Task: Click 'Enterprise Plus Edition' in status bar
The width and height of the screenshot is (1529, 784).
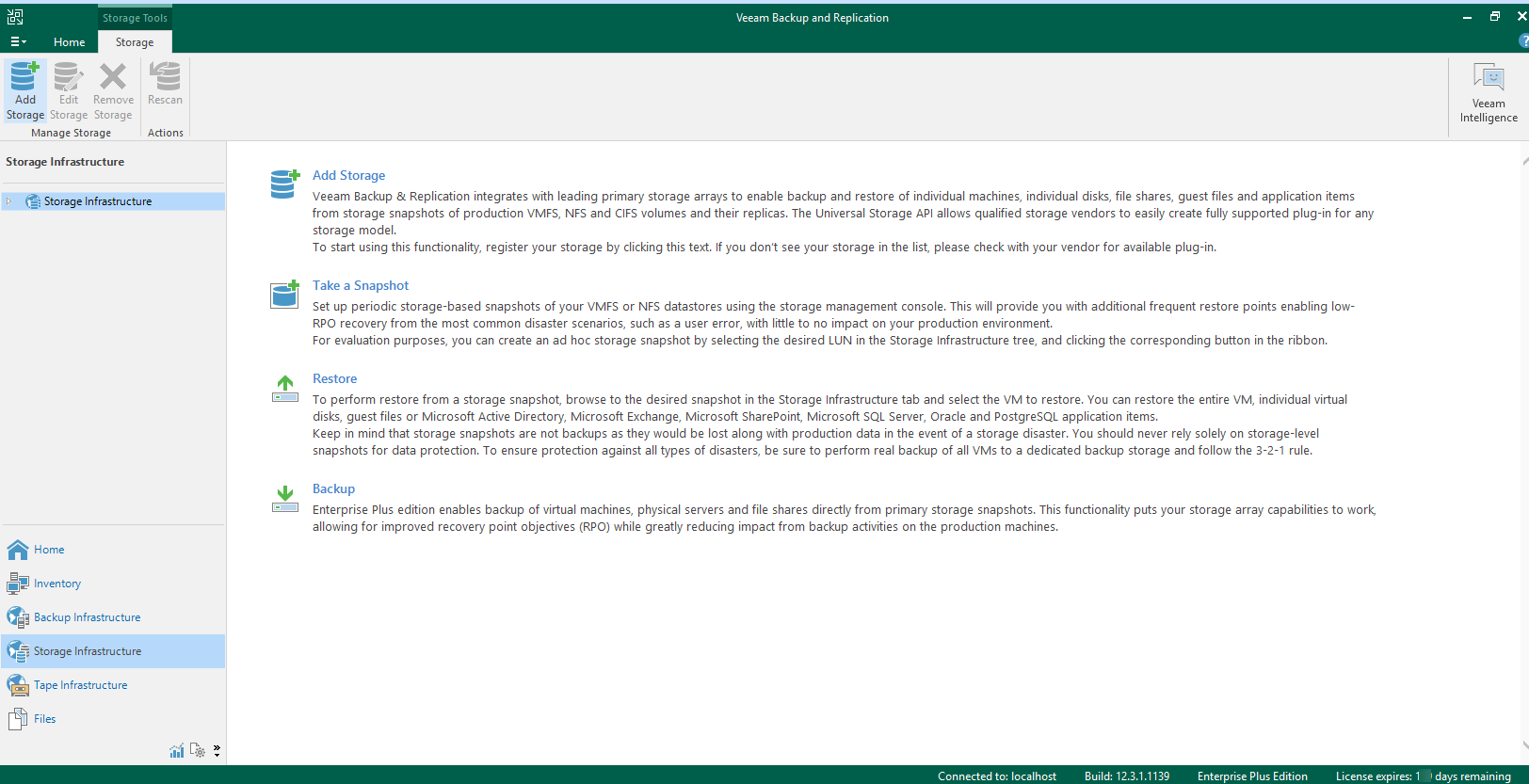Action: coord(1252,776)
